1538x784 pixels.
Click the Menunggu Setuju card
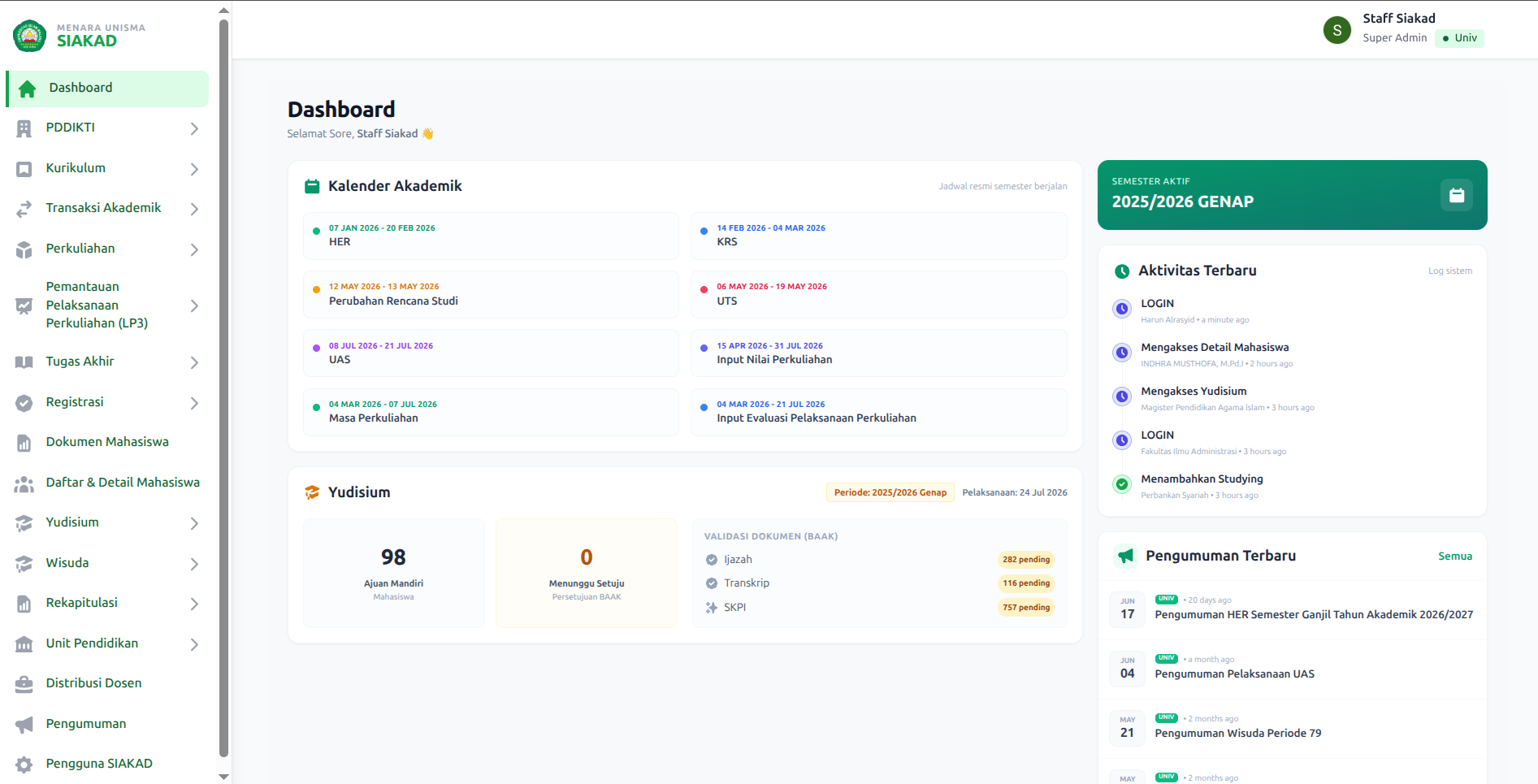pos(587,574)
